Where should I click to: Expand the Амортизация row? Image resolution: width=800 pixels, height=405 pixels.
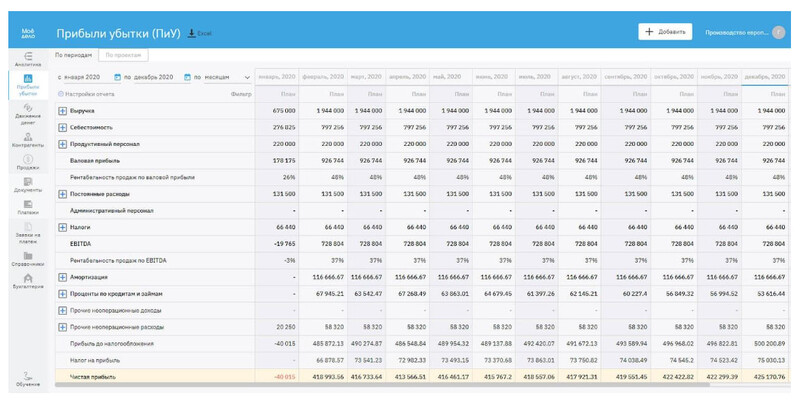tap(62, 277)
